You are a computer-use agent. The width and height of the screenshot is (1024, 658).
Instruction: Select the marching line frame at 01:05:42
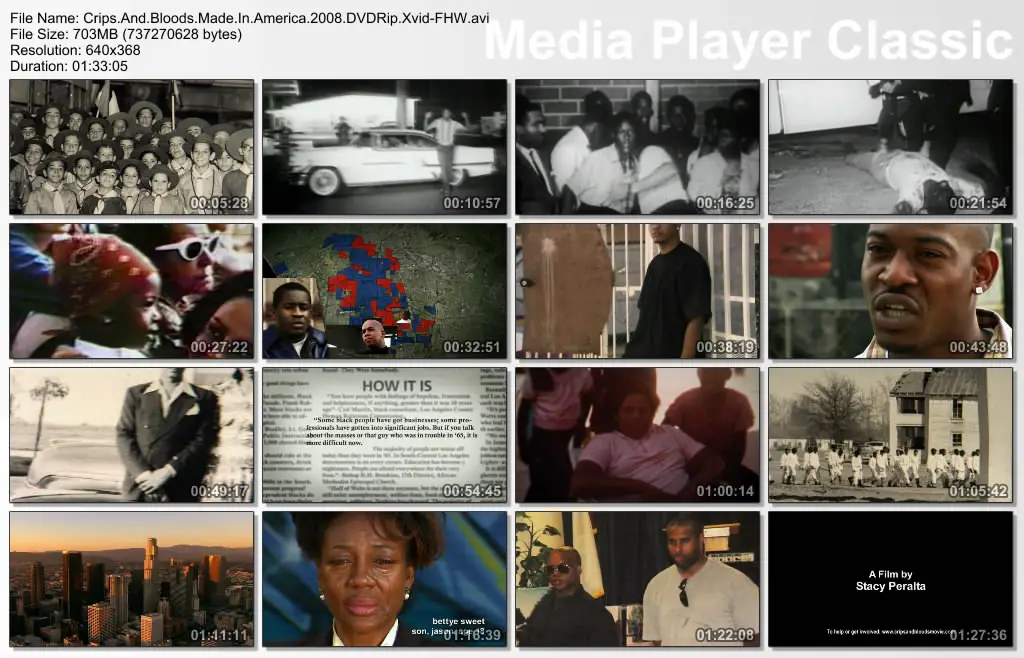(891, 435)
